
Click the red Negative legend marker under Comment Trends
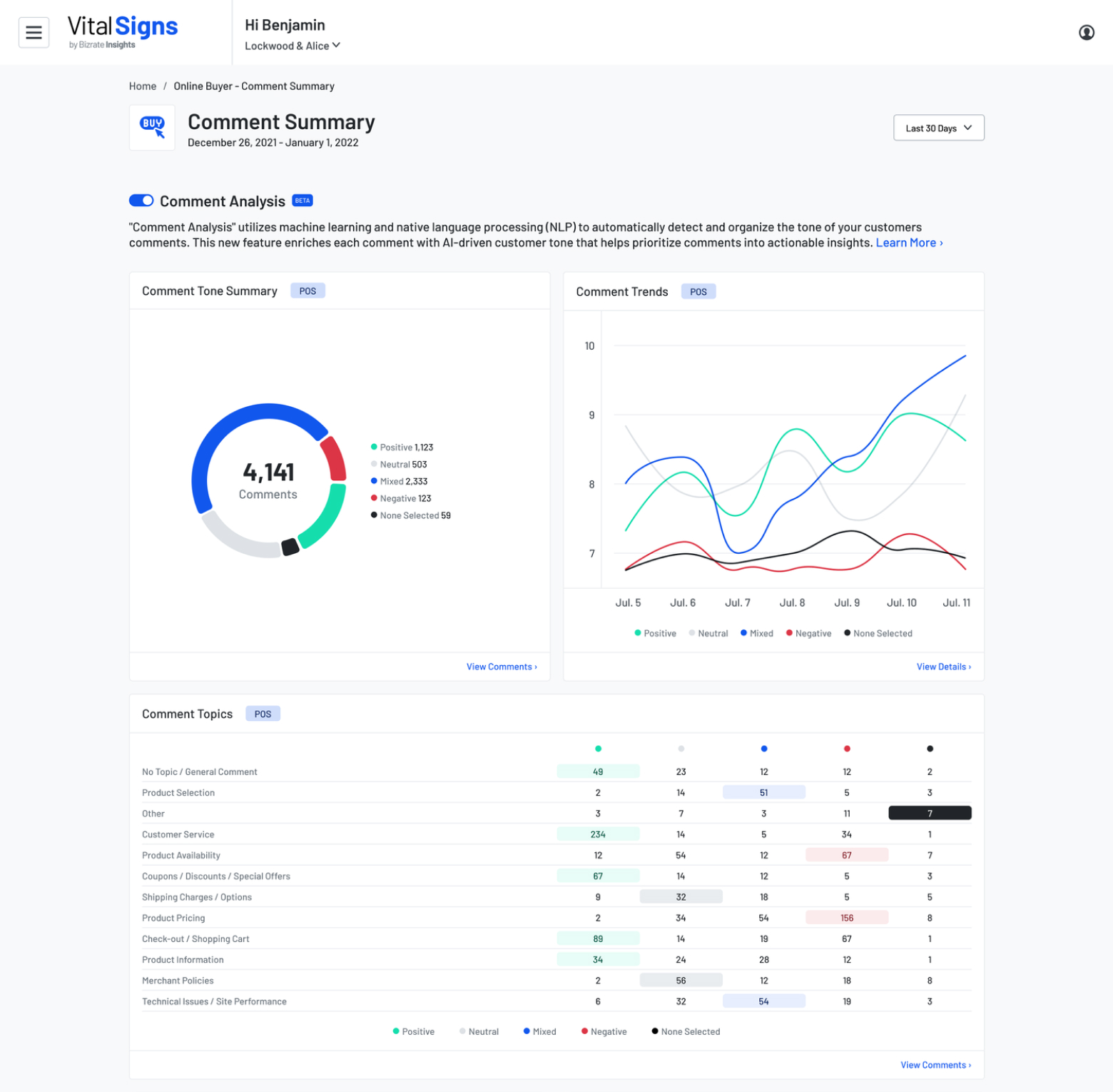[788, 632]
